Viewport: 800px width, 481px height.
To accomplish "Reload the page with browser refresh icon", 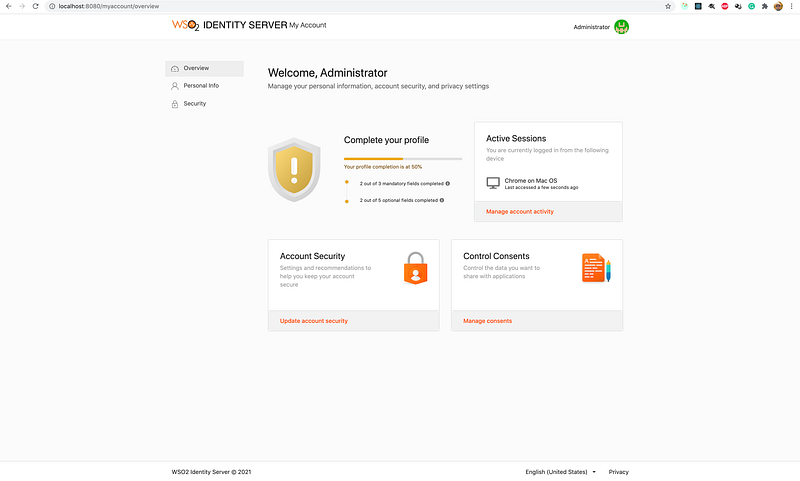I will pos(35,6).
